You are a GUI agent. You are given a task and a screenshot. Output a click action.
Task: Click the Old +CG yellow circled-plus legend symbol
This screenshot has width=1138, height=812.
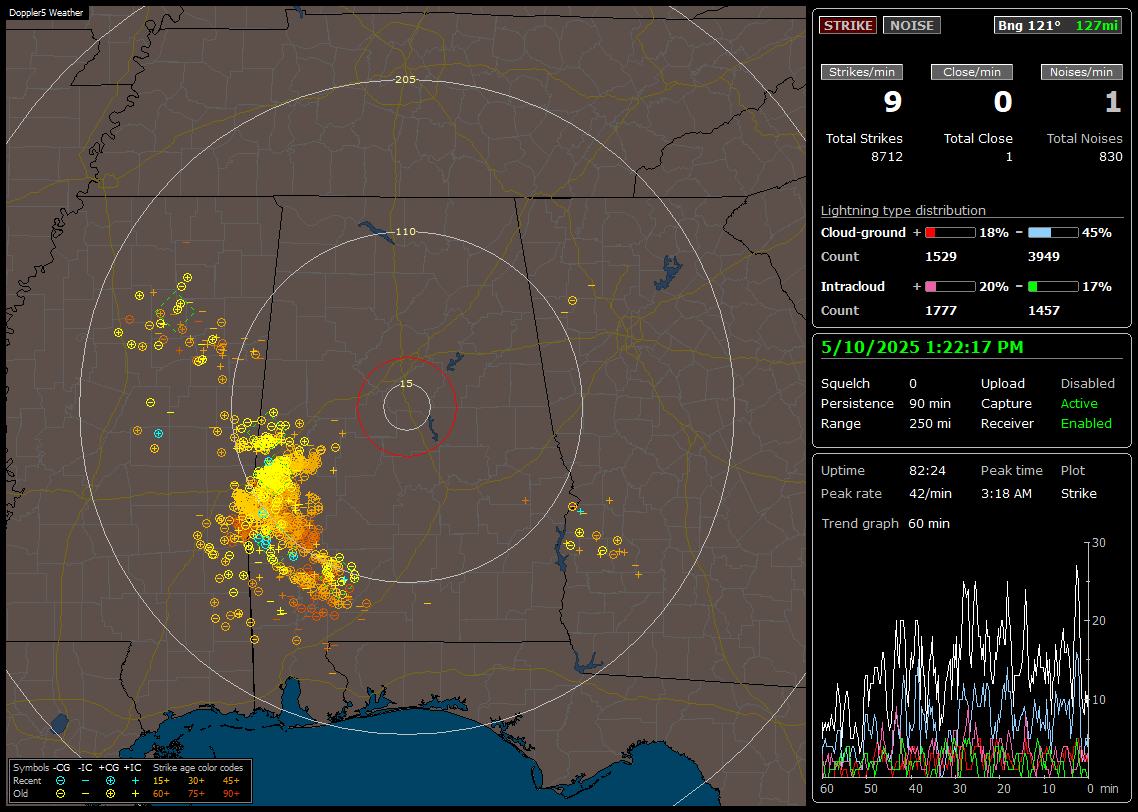tap(110, 794)
